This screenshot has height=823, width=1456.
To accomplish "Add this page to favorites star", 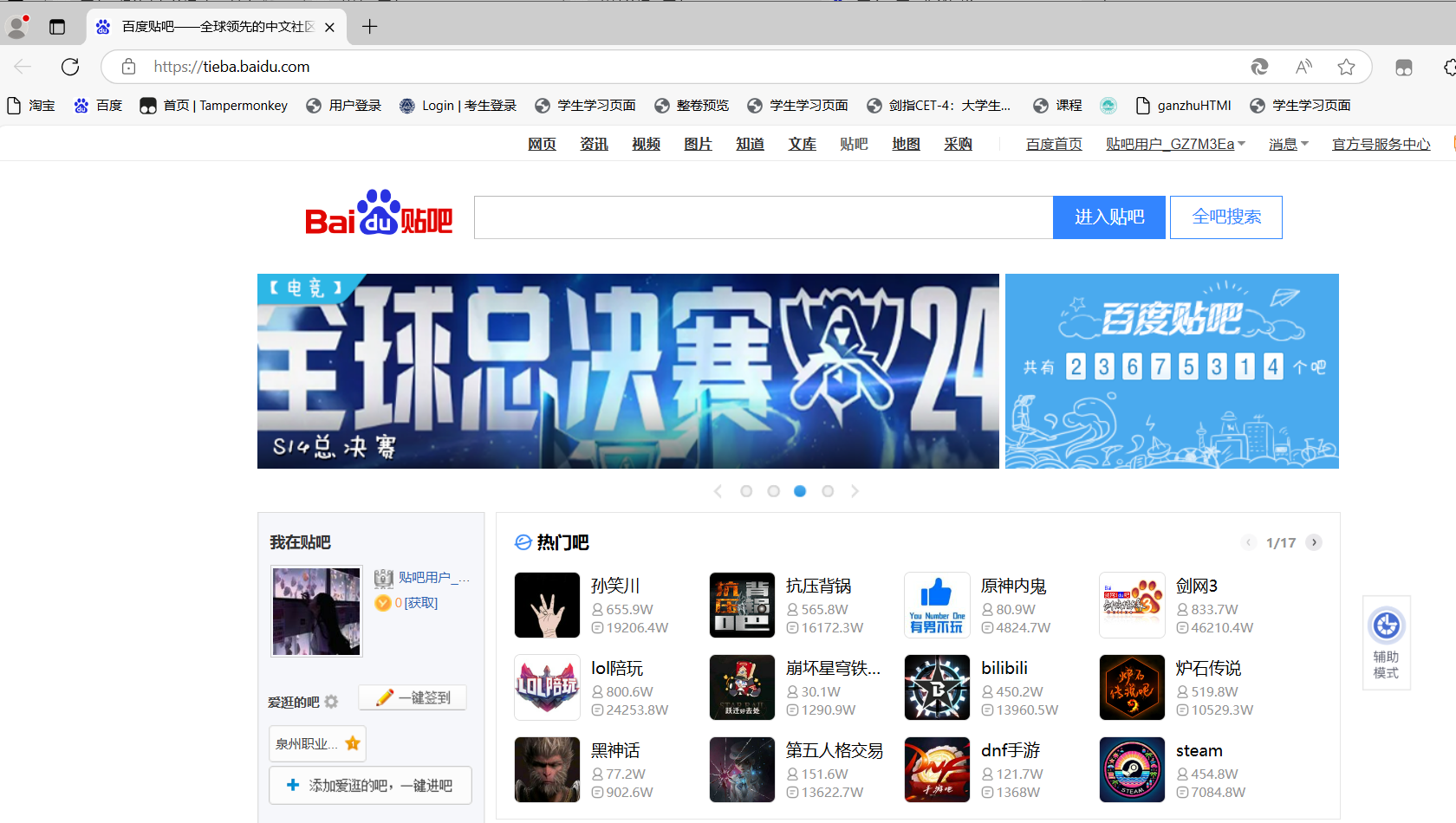I will (x=1346, y=67).
